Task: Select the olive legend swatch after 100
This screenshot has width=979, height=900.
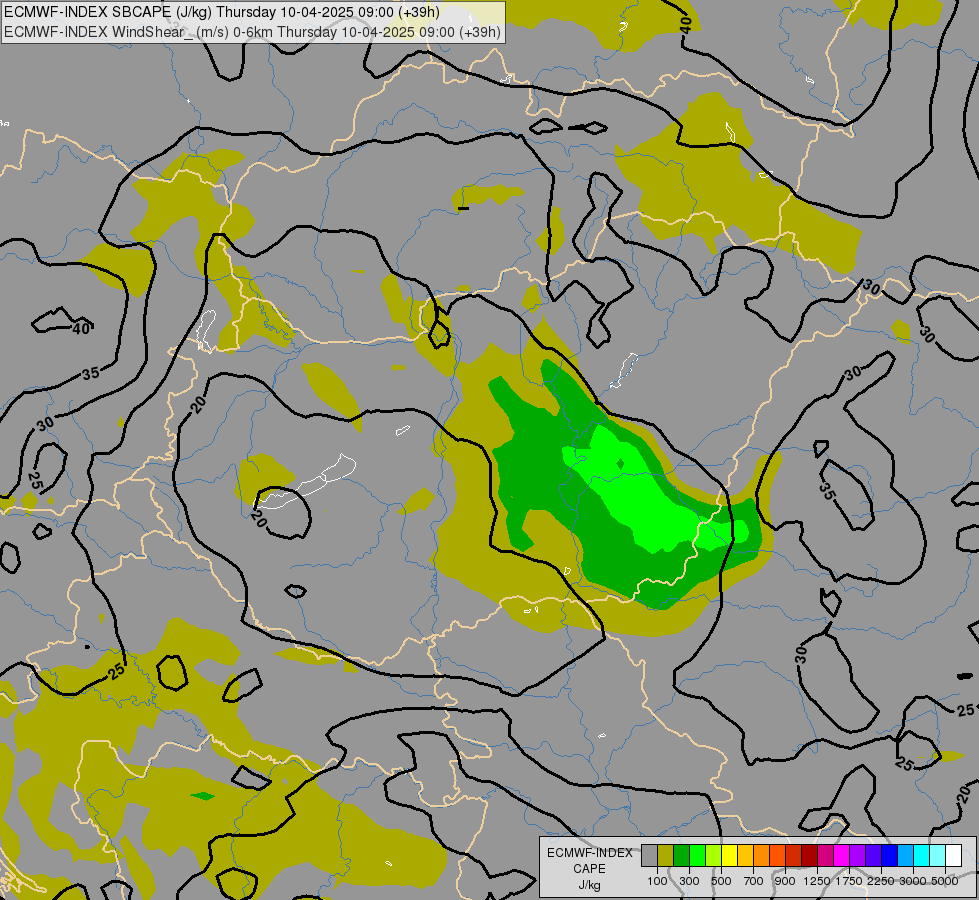Action: click(x=665, y=856)
